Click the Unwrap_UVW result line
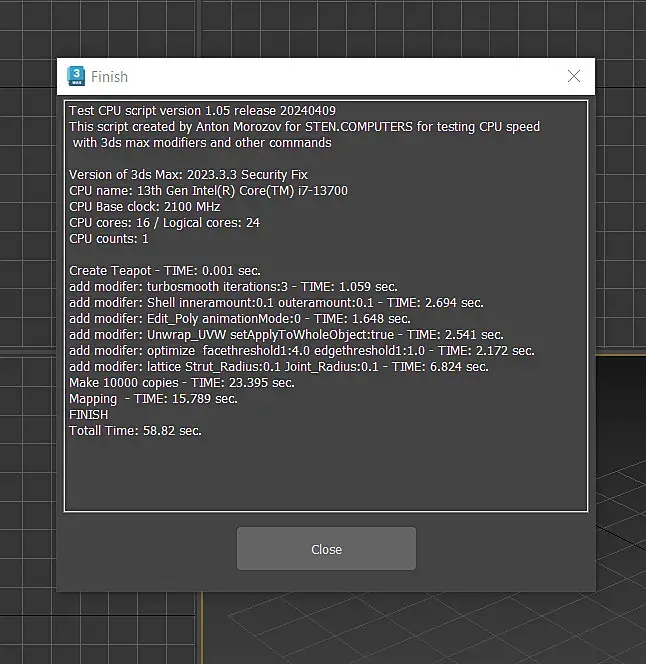 (x=286, y=335)
